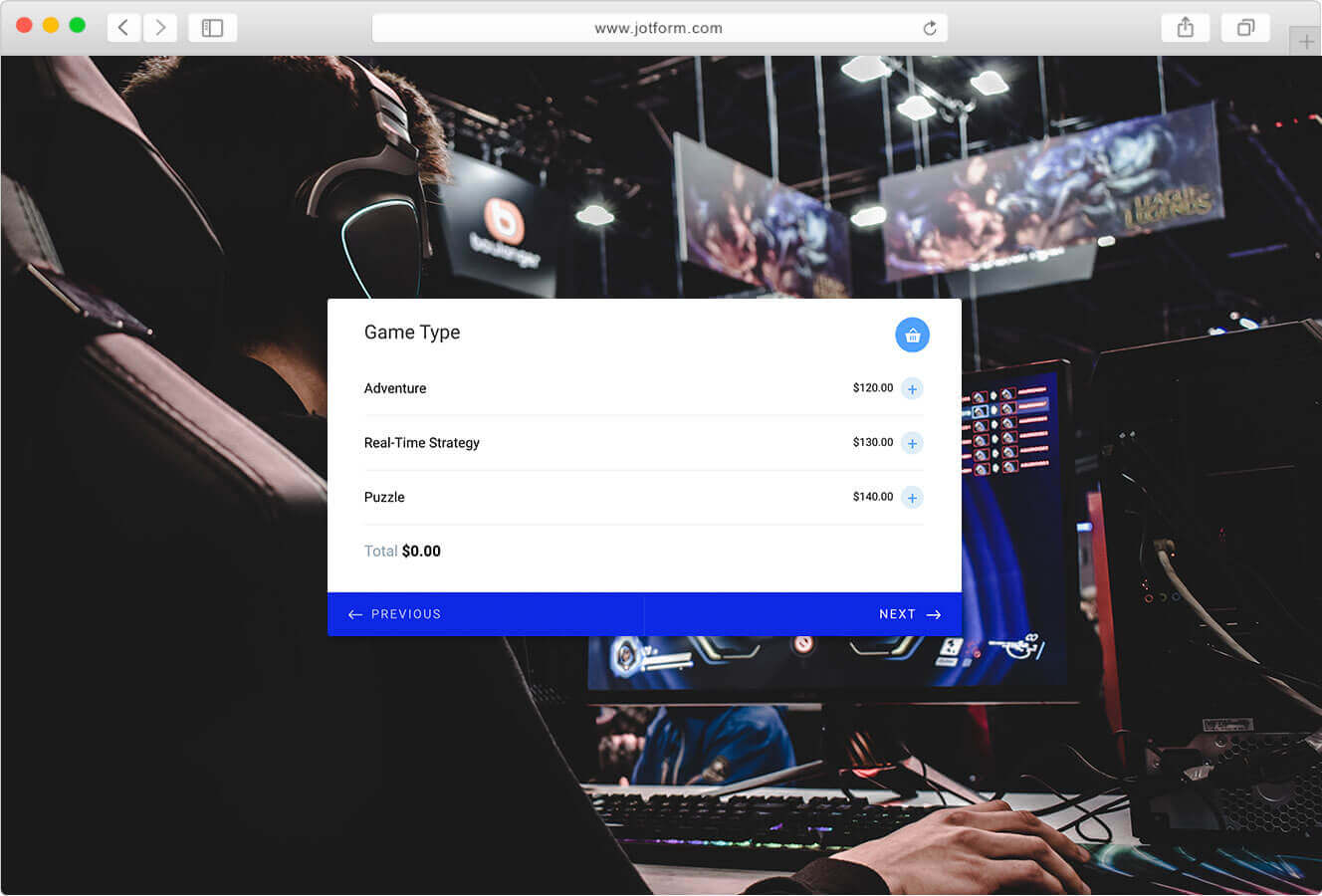Go forward with browser forward arrow
Screen dimensions: 1322x896
click(x=160, y=28)
